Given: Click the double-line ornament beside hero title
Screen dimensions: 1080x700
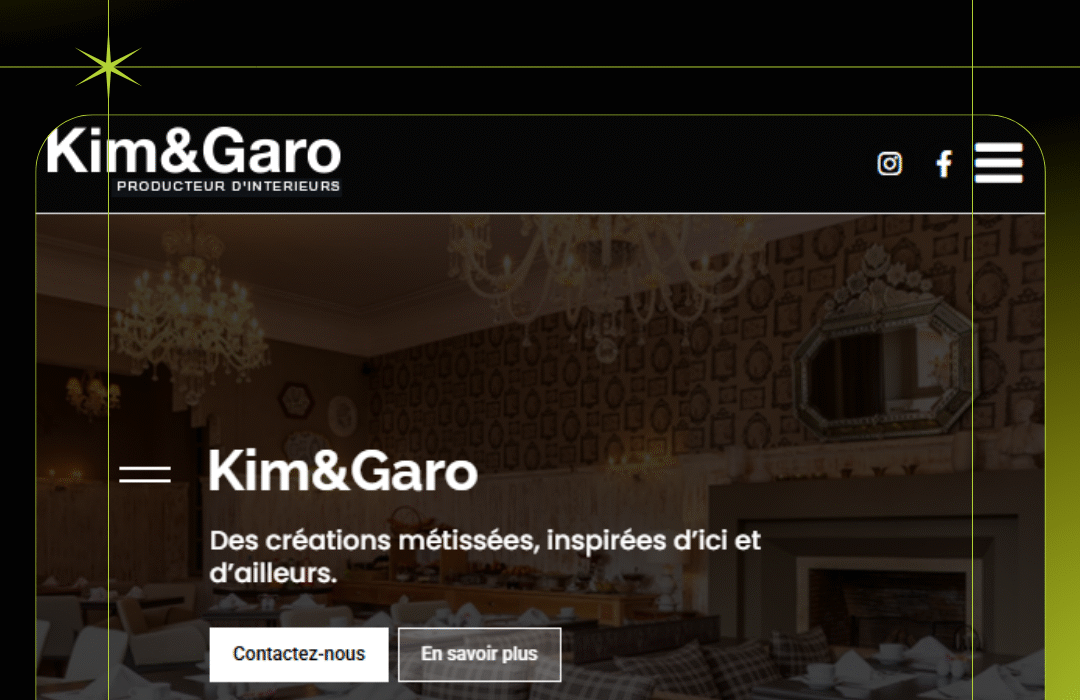Looking at the screenshot, I should click(x=145, y=474).
